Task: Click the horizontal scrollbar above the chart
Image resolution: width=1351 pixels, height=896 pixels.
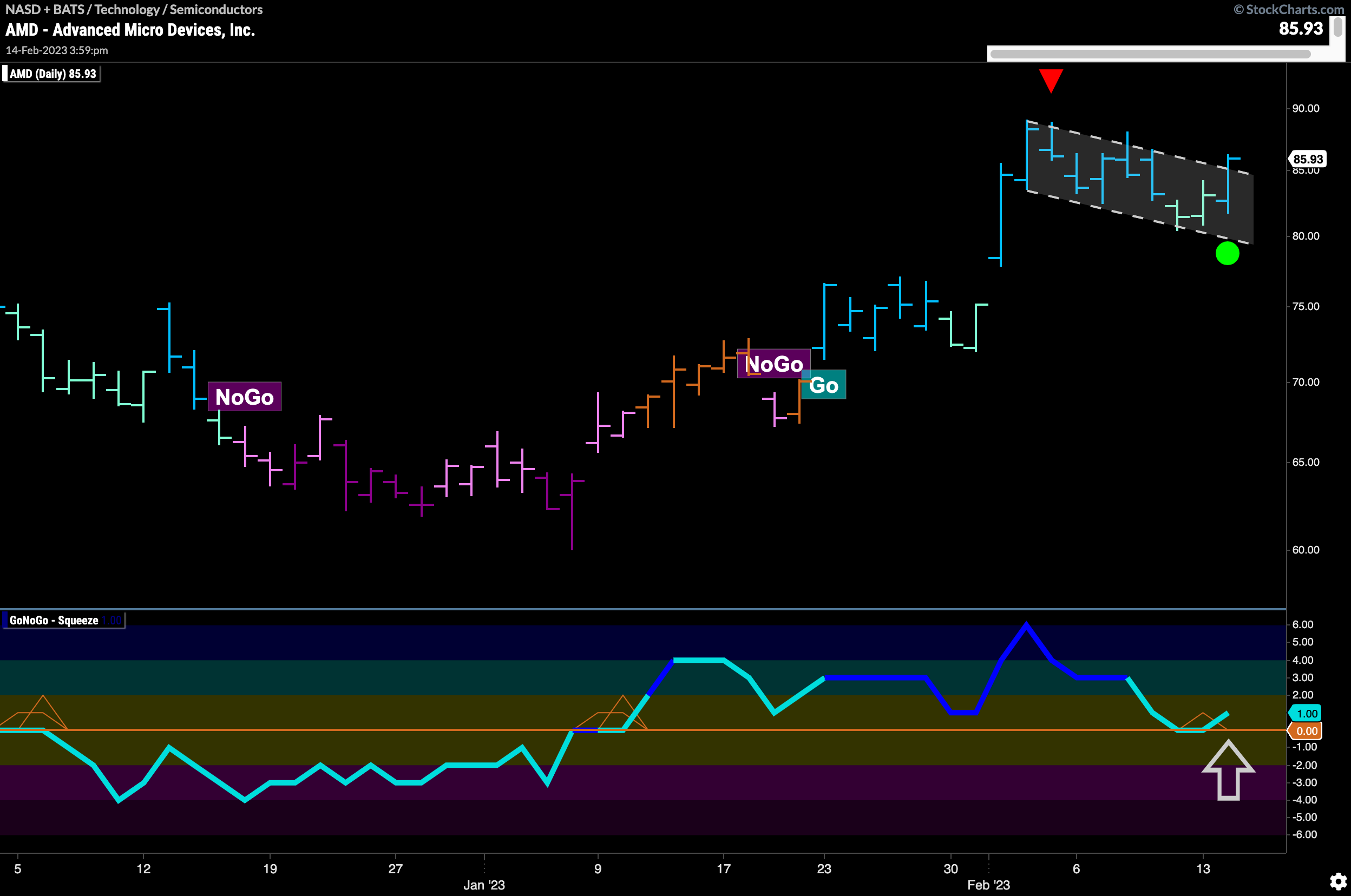Action: click(1150, 54)
